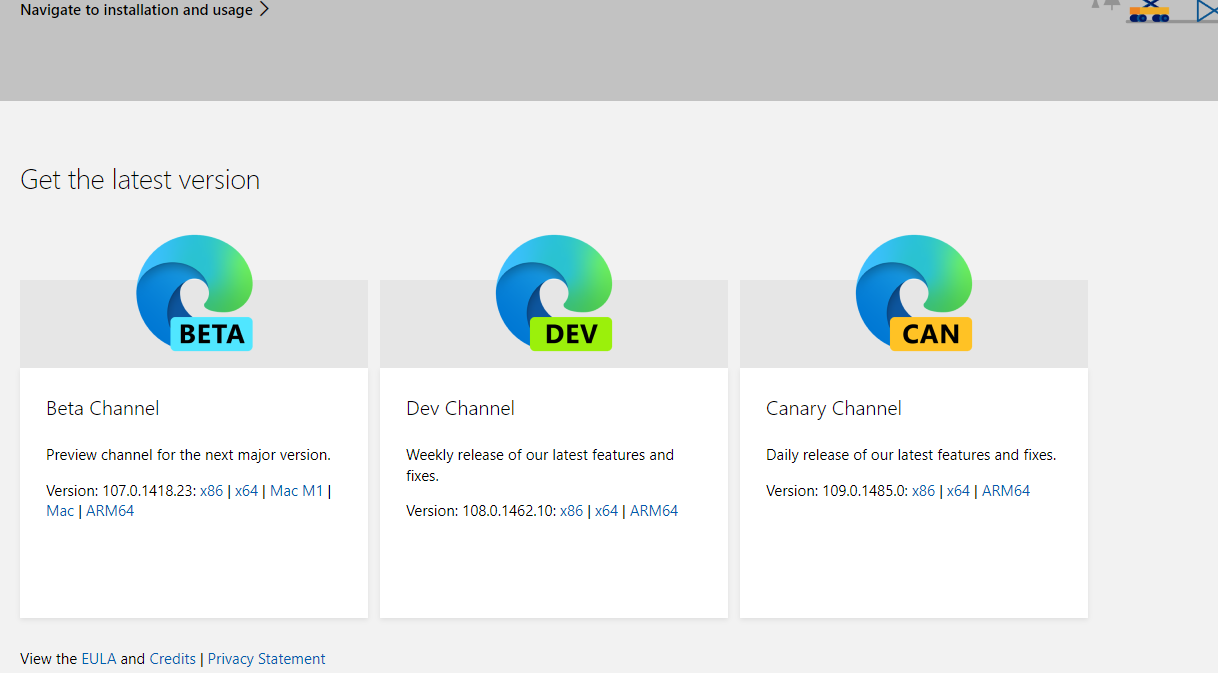1218x673 pixels.
Task: Click the Canary Channel heading
Action: [x=834, y=408]
